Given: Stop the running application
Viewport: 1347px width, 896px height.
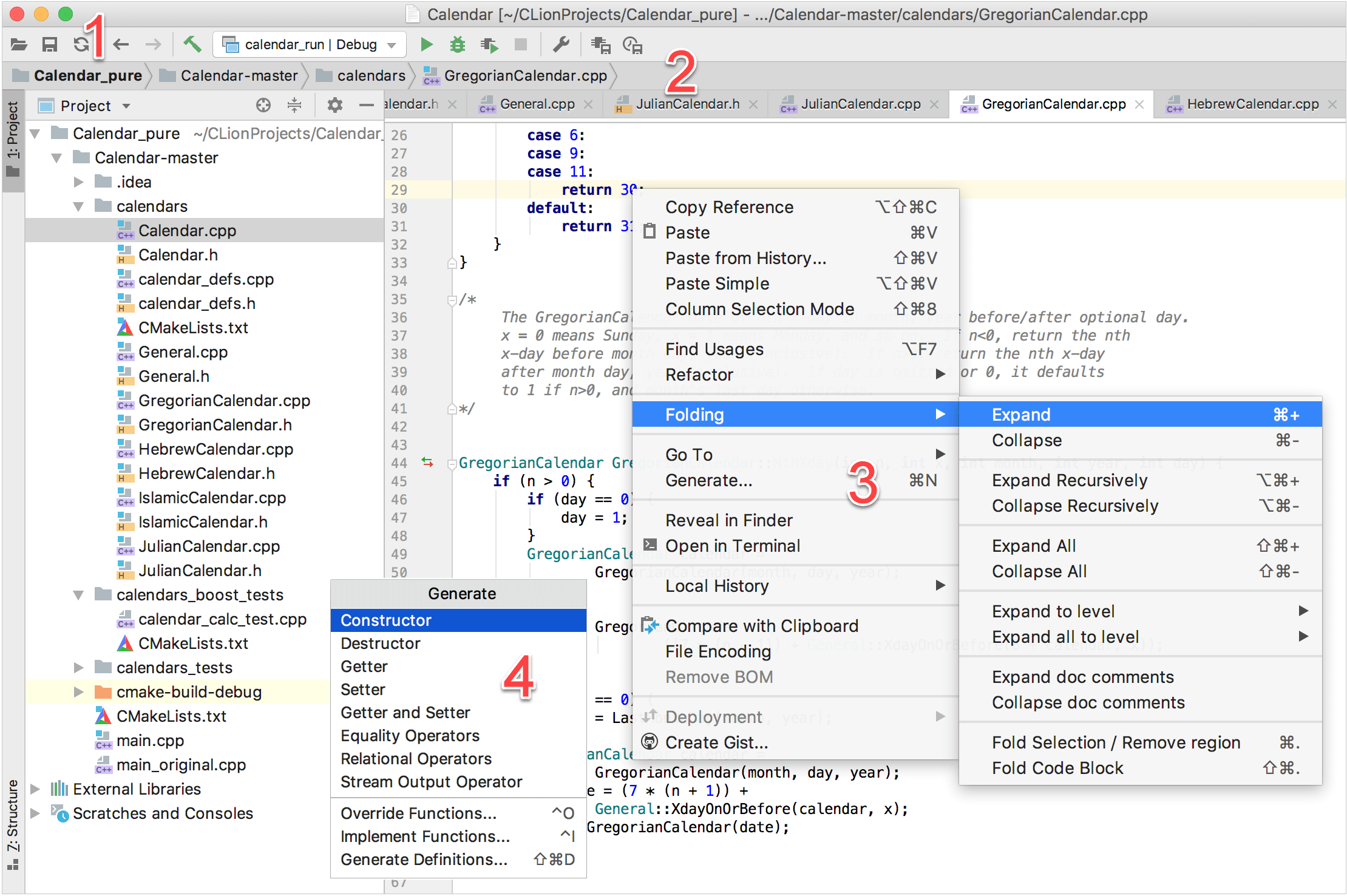Looking at the screenshot, I should pyautogui.click(x=520, y=44).
